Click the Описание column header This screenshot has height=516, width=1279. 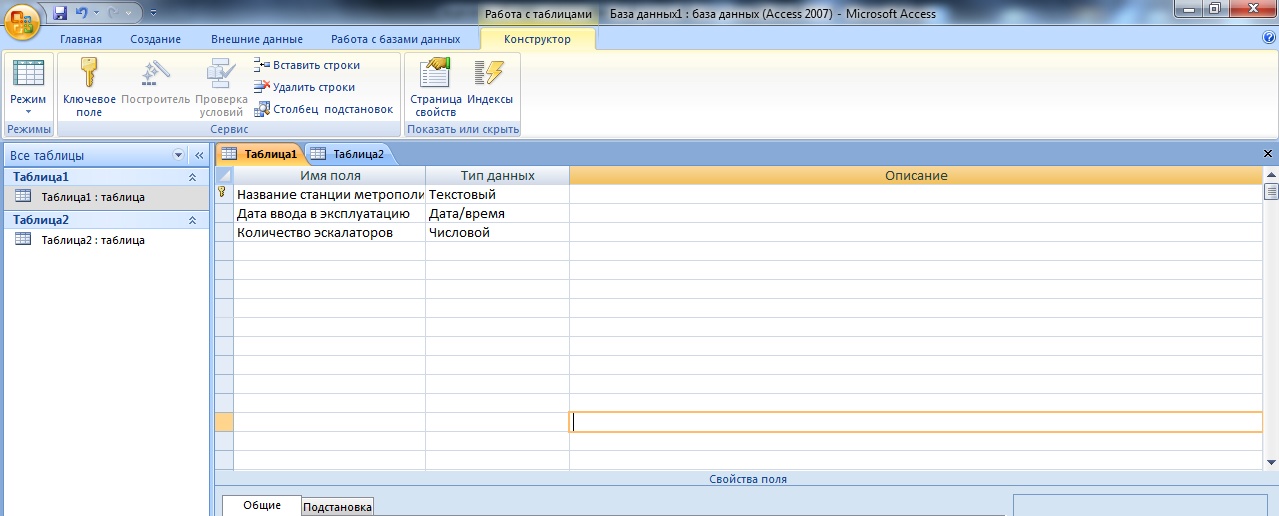916,176
